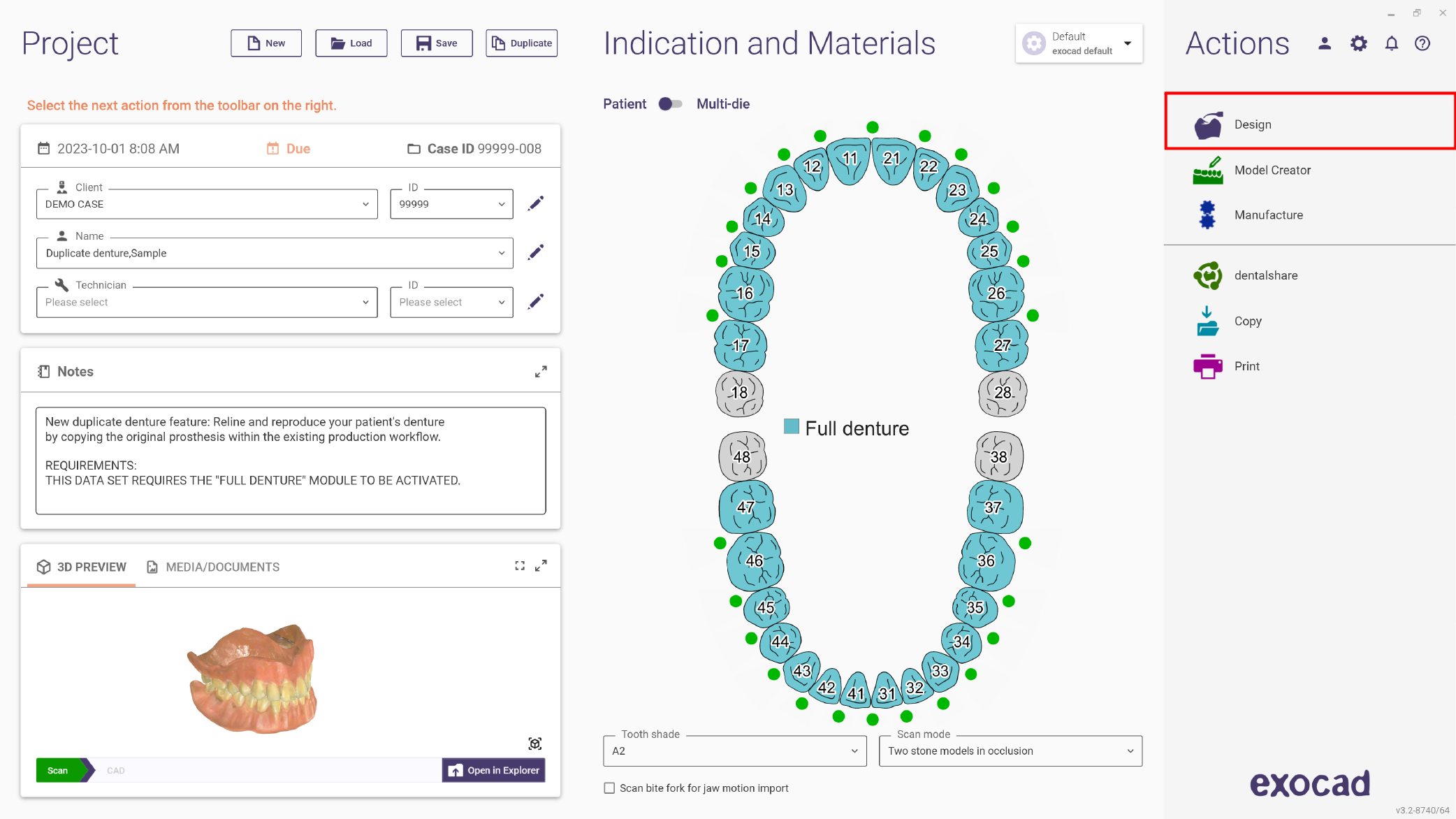The image size is (1456, 819).
Task: Open the notifications bell
Action: click(1392, 43)
